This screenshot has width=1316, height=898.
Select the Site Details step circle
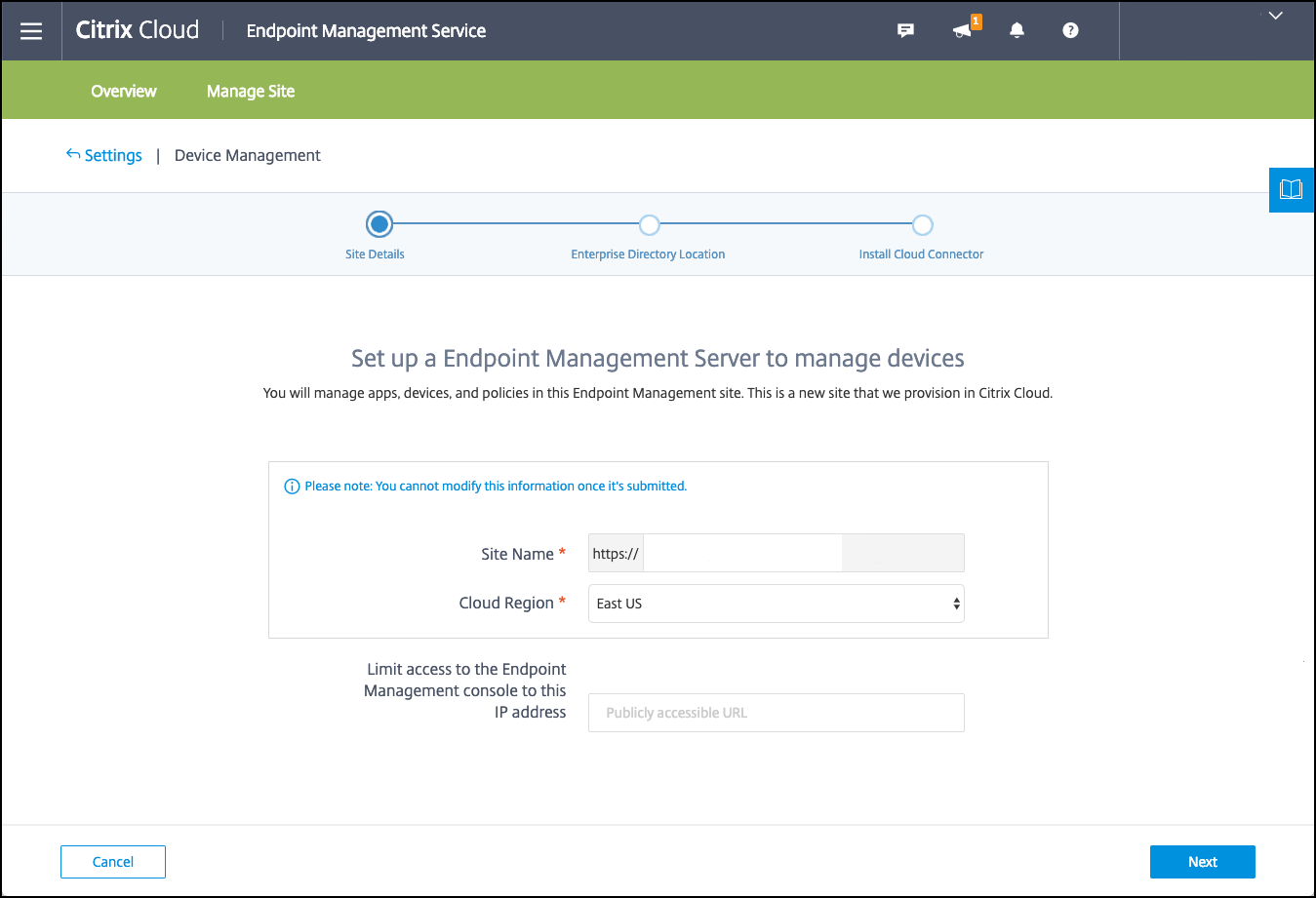(x=379, y=225)
